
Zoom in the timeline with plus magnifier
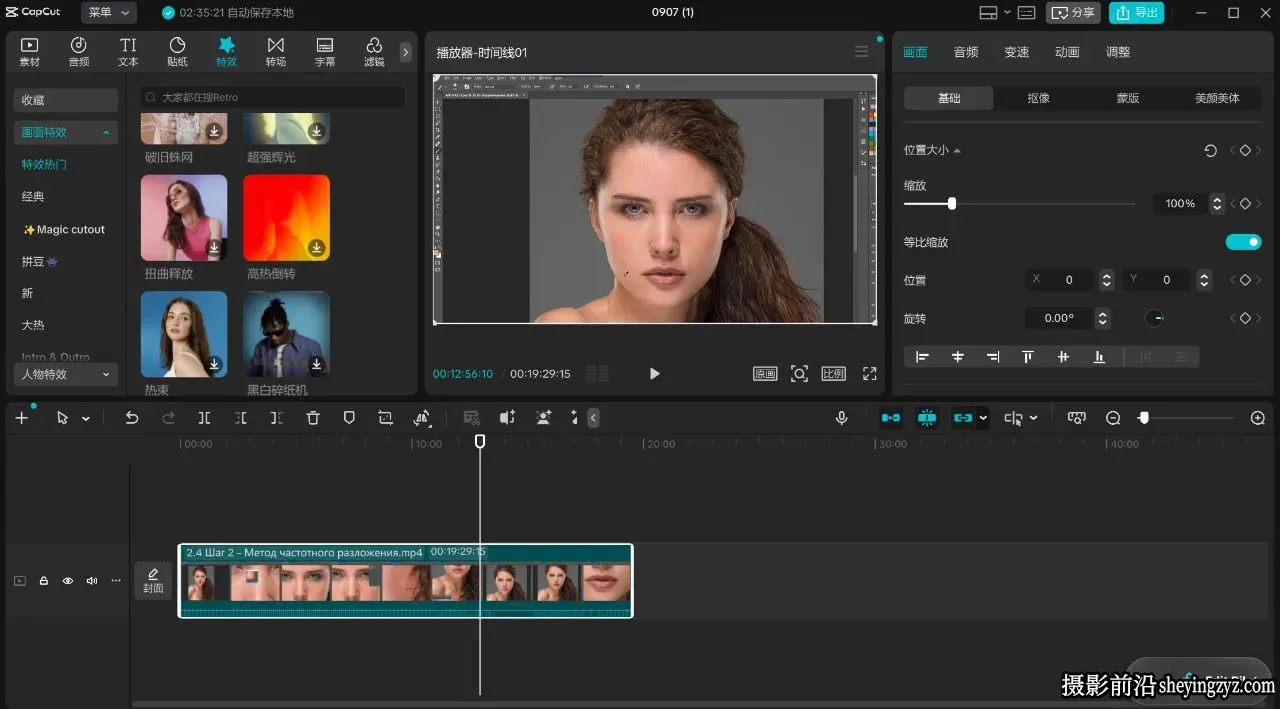pos(1258,418)
